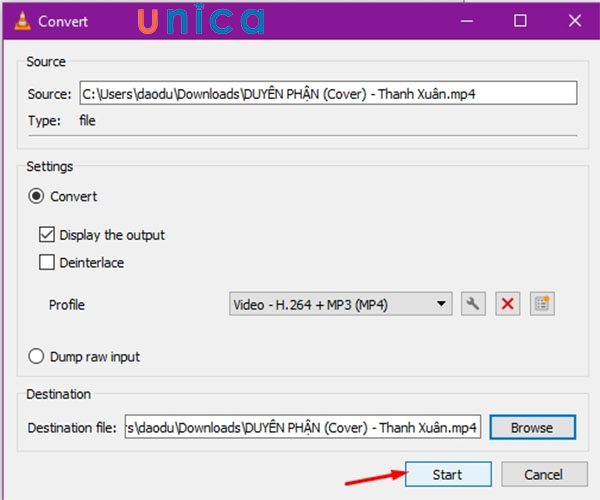The height and width of the screenshot is (500, 600).
Task: Minimize the Convert window
Action: pyautogui.click(x=466, y=21)
